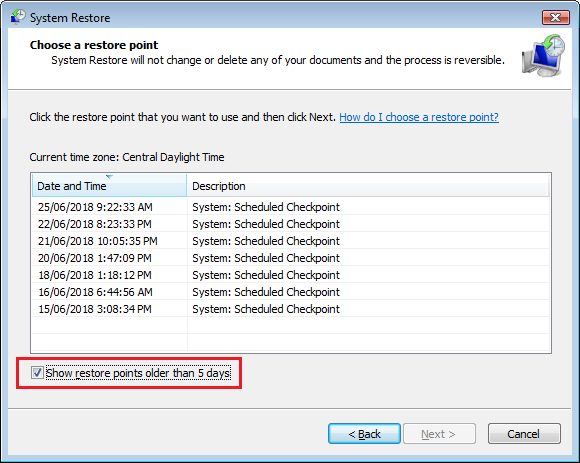The image size is (580, 463).
Task: Uncheck Show restore points older than 5 days
Action: (37, 372)
